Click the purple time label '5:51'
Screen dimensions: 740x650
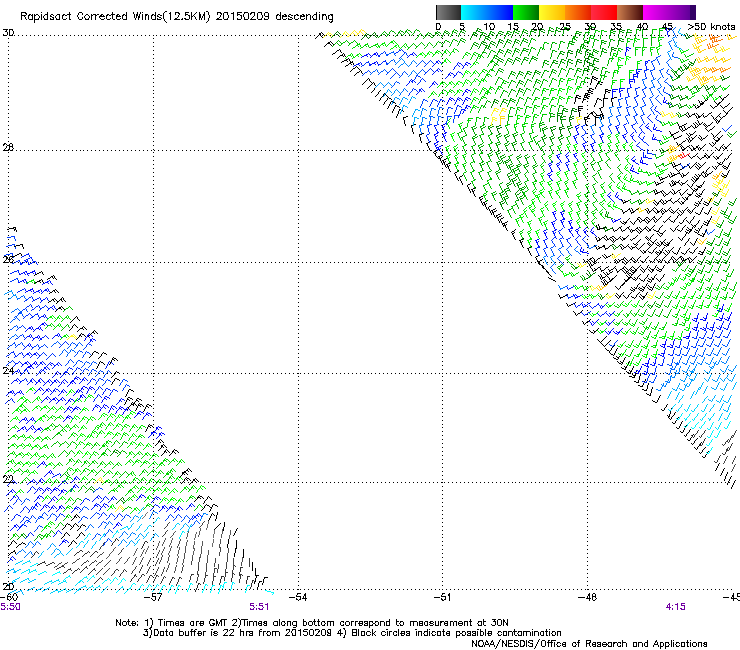(x=259, y=607)
